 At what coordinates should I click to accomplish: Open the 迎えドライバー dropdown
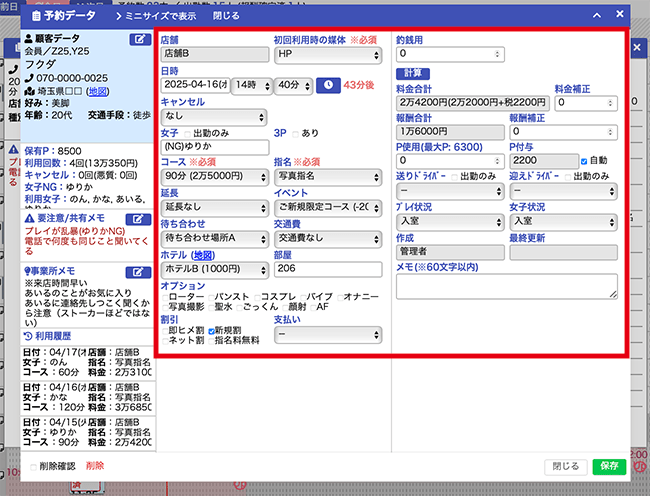point(563,191)
